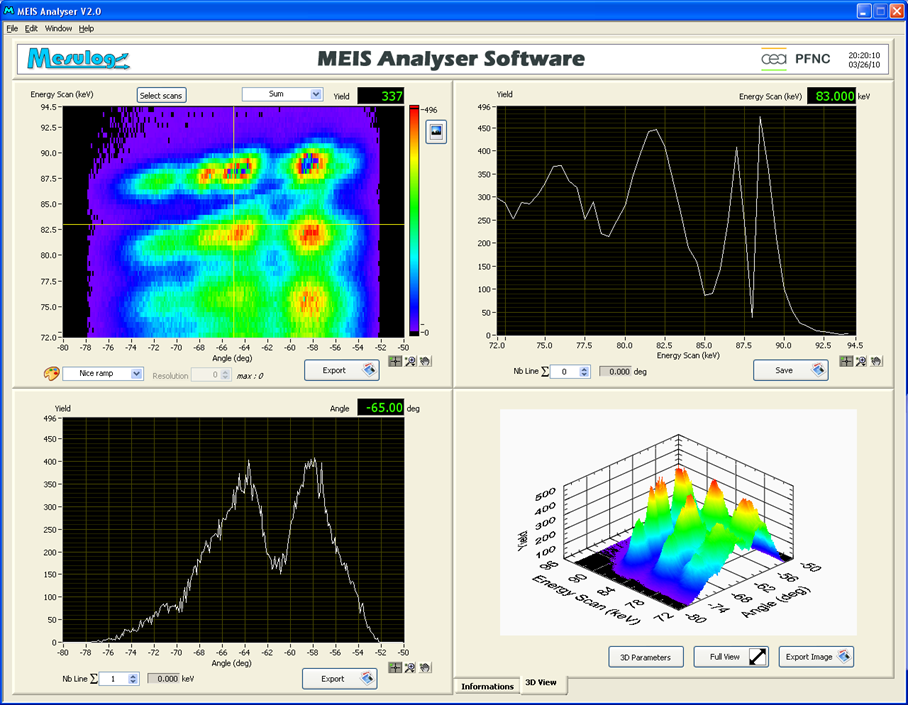This screenshot has width=908, height=705.
Task: Select zoom tool under angle yield graph
Action: coord(410,667)
